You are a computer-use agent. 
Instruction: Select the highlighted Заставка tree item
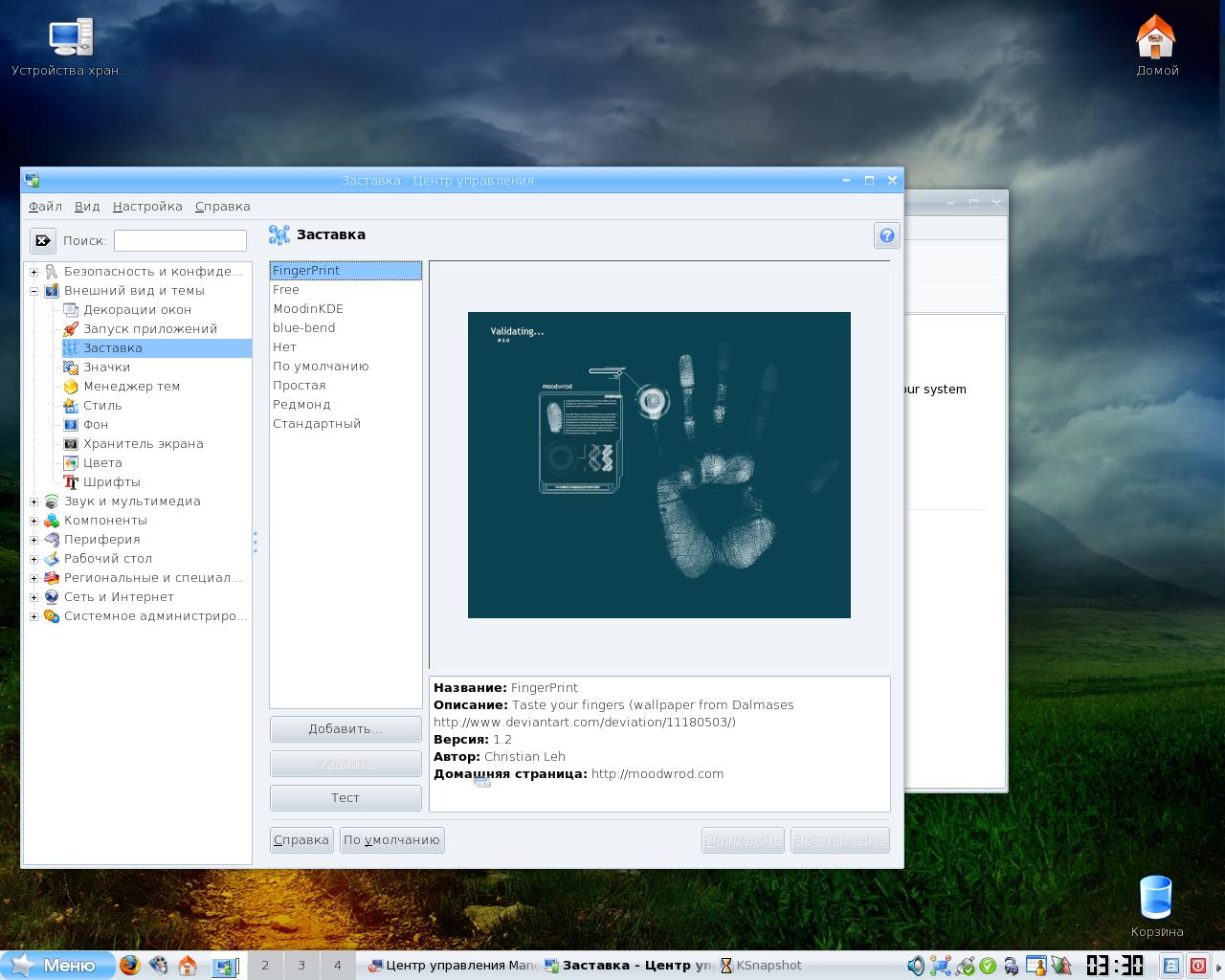coord(156,347)
